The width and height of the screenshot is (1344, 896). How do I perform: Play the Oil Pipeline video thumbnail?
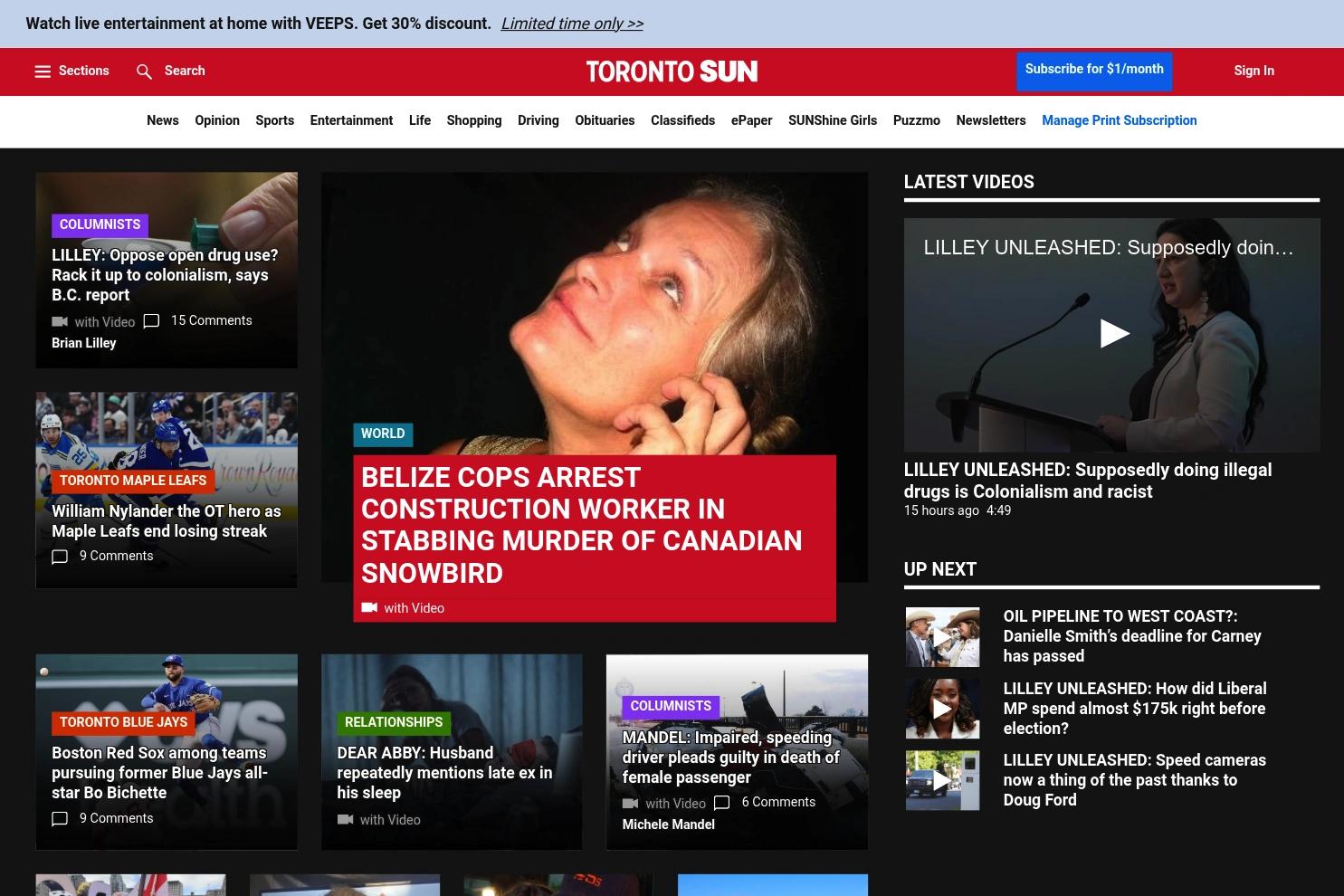[942, 637]
